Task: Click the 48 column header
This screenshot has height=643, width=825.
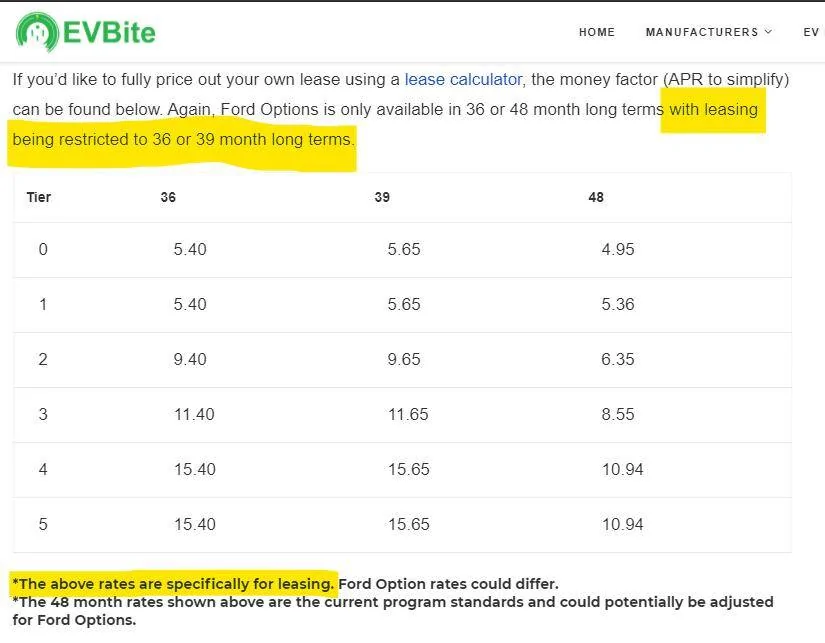Action: pyautogui.click(x=596, y=197)
